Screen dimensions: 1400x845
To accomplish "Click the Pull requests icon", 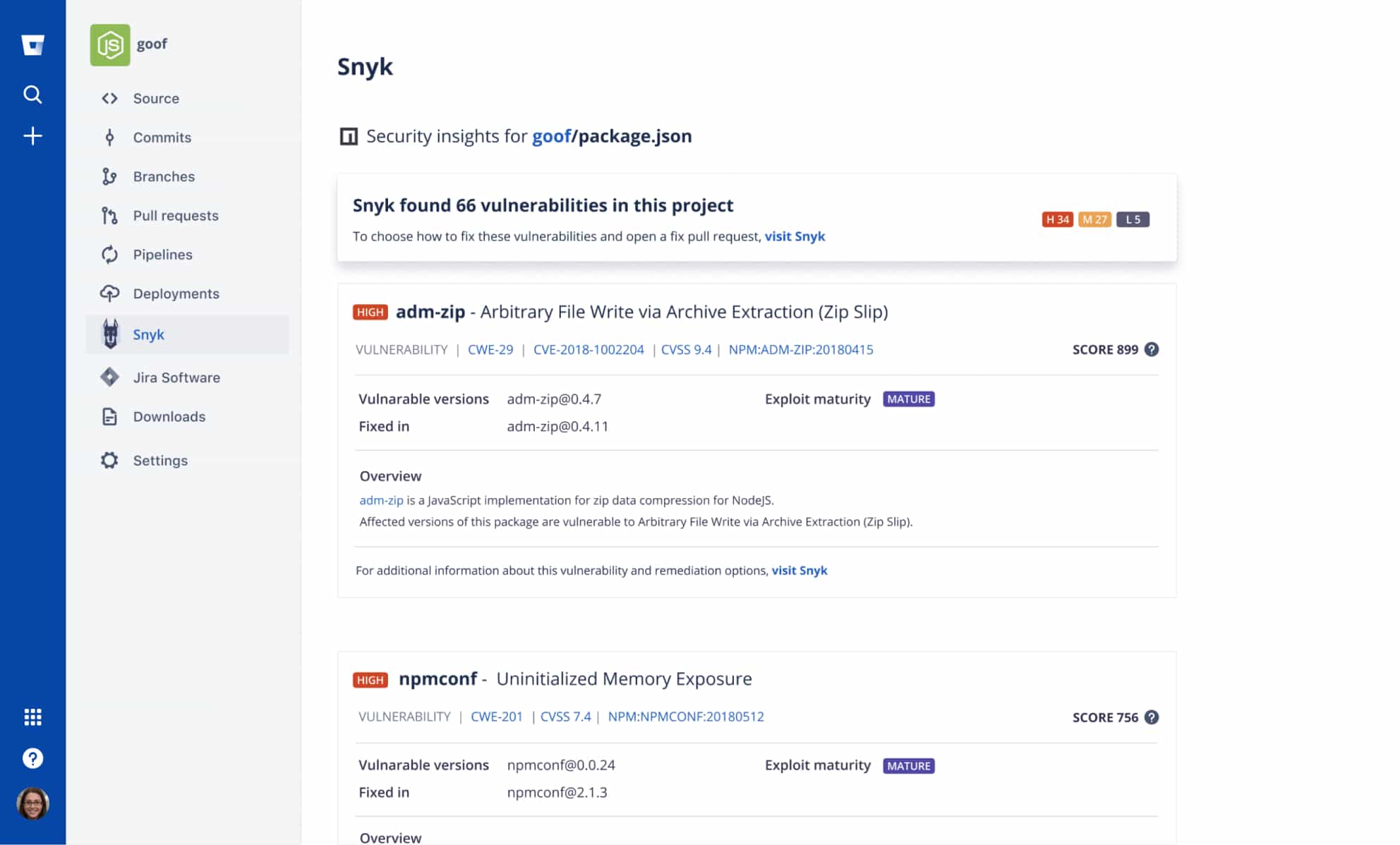I will 109,215.
